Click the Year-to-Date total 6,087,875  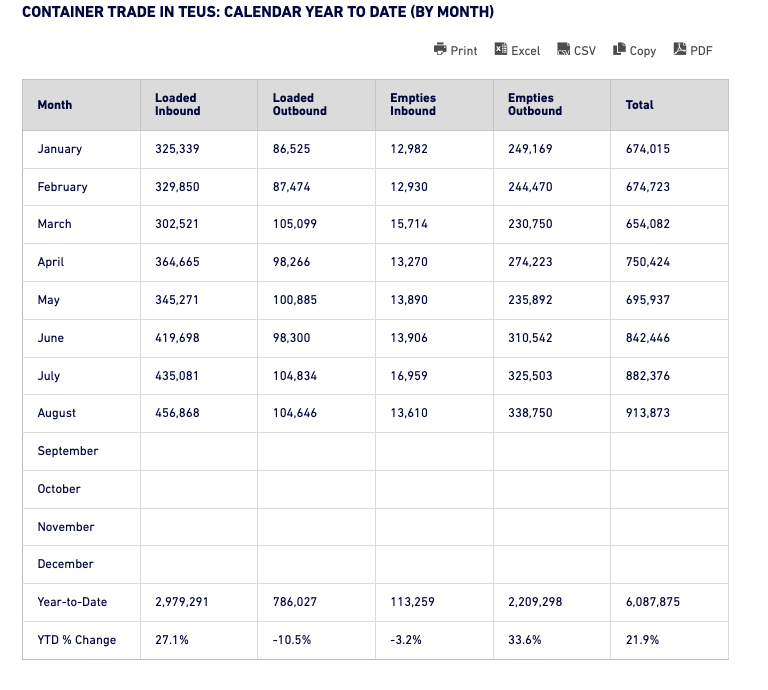coord(653,602)
